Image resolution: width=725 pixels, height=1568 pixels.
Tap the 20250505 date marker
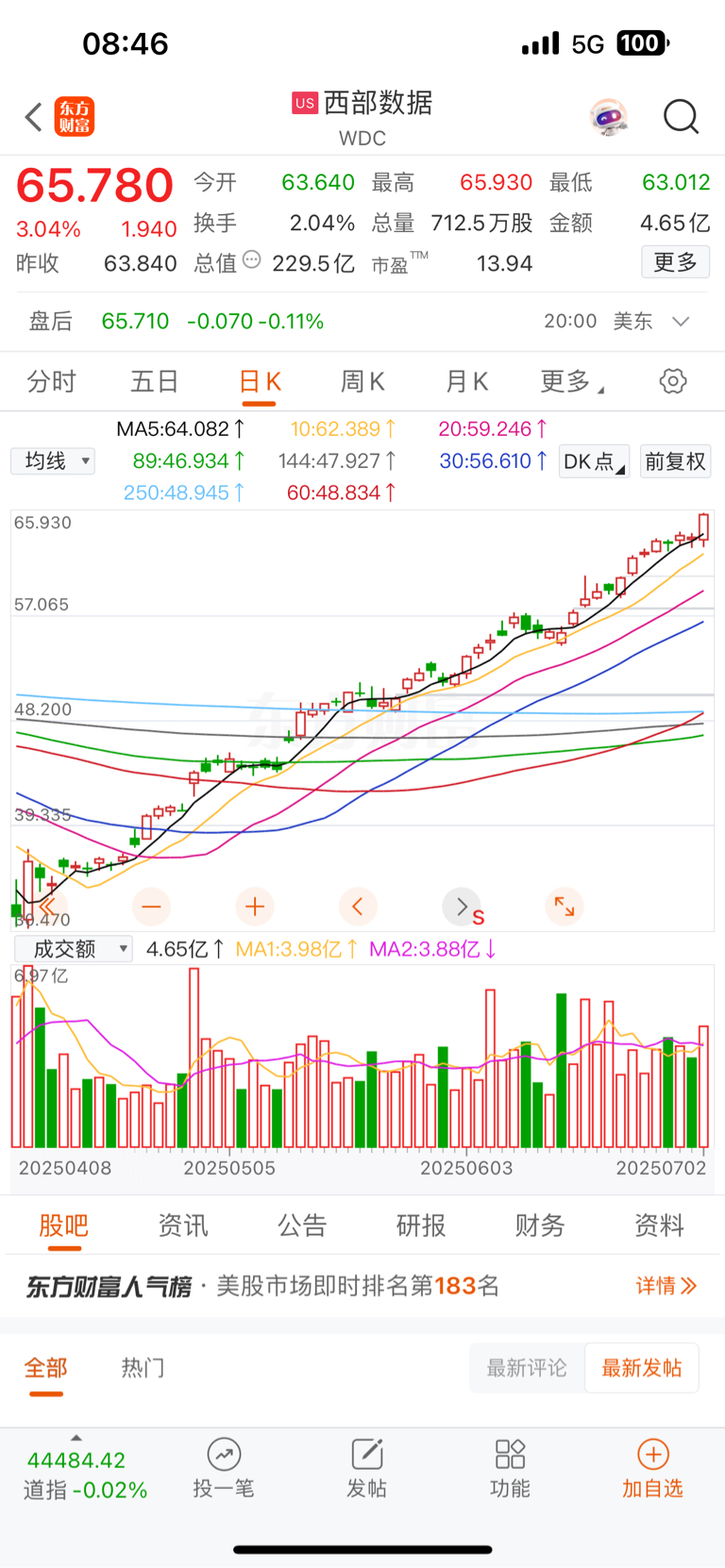point(229,1168)
